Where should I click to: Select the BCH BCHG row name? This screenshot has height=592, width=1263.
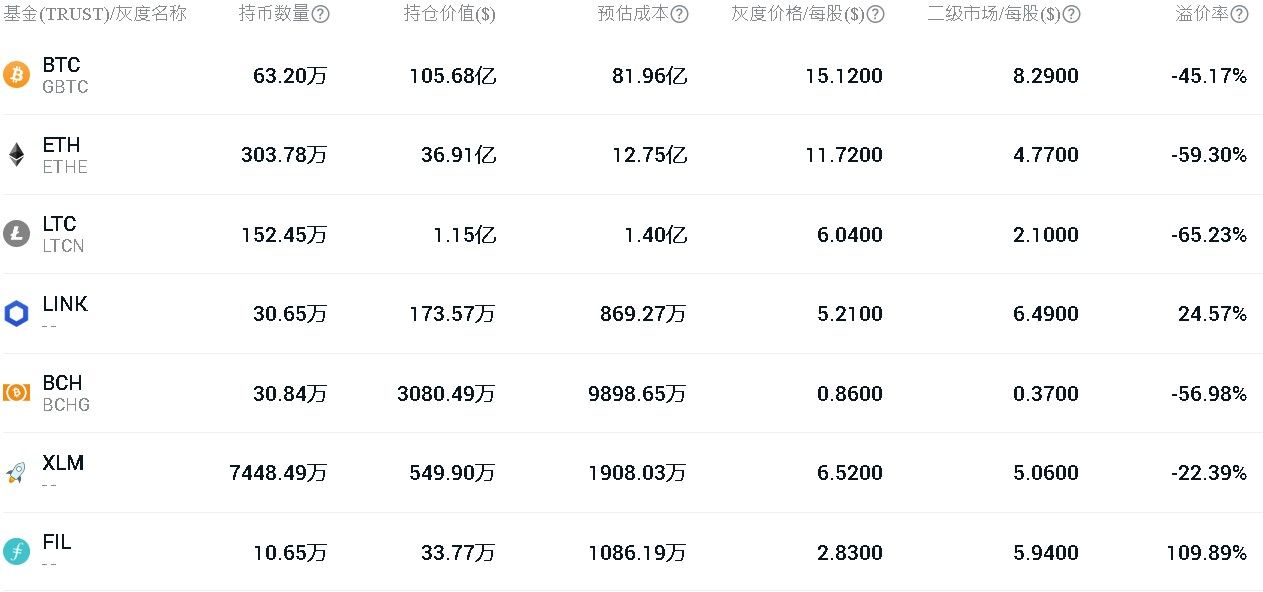tap(65, 393)
